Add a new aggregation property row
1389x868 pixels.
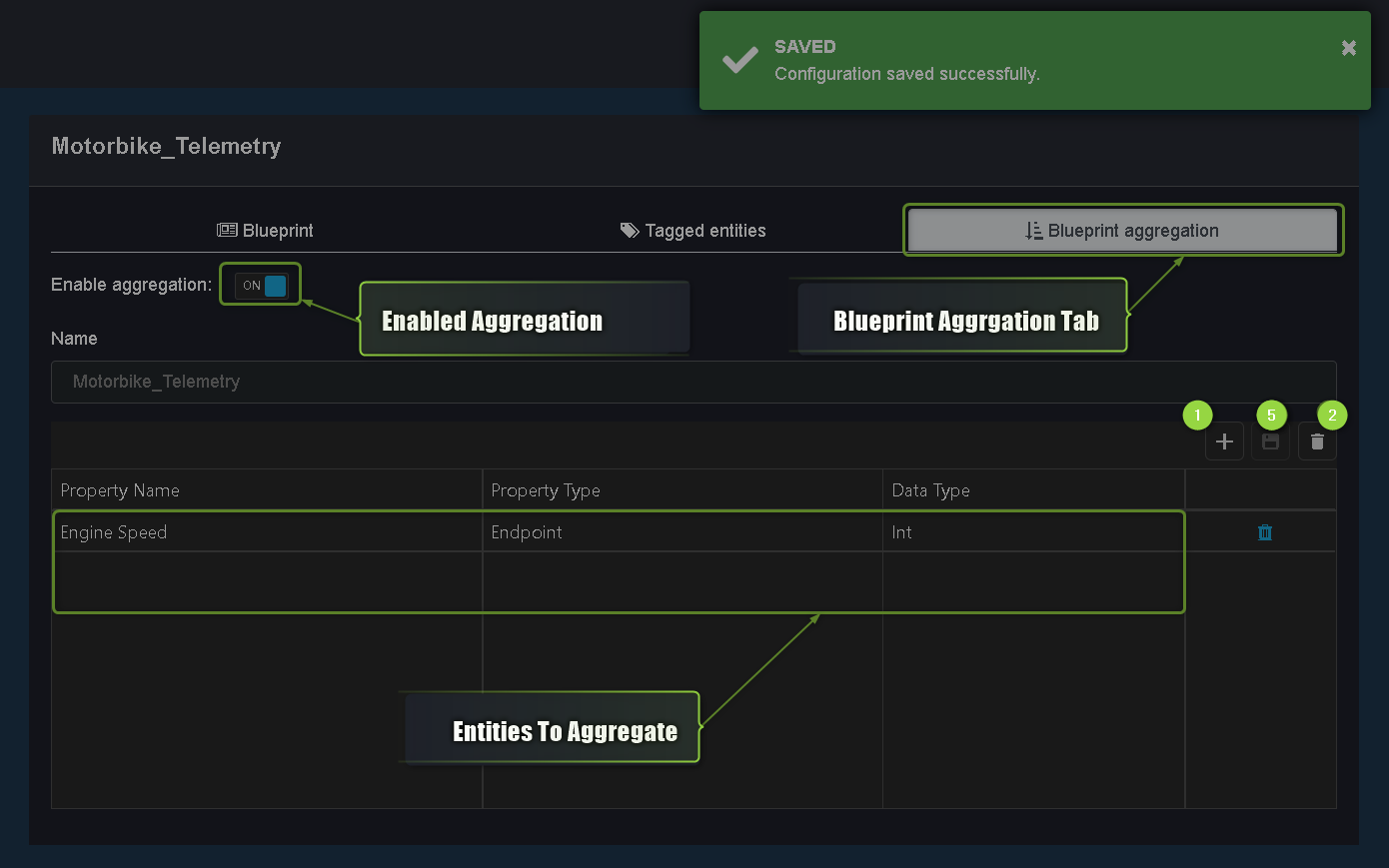(x=1224, y=440)
